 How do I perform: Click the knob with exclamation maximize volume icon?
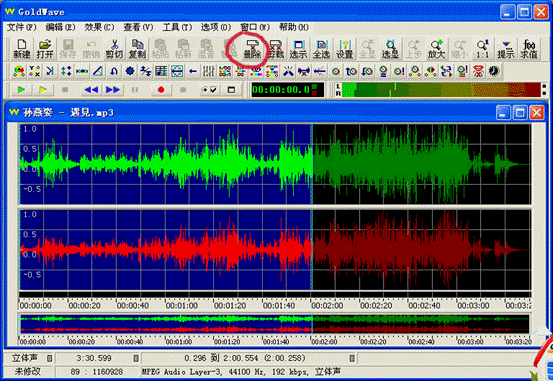tap(399, 71)
